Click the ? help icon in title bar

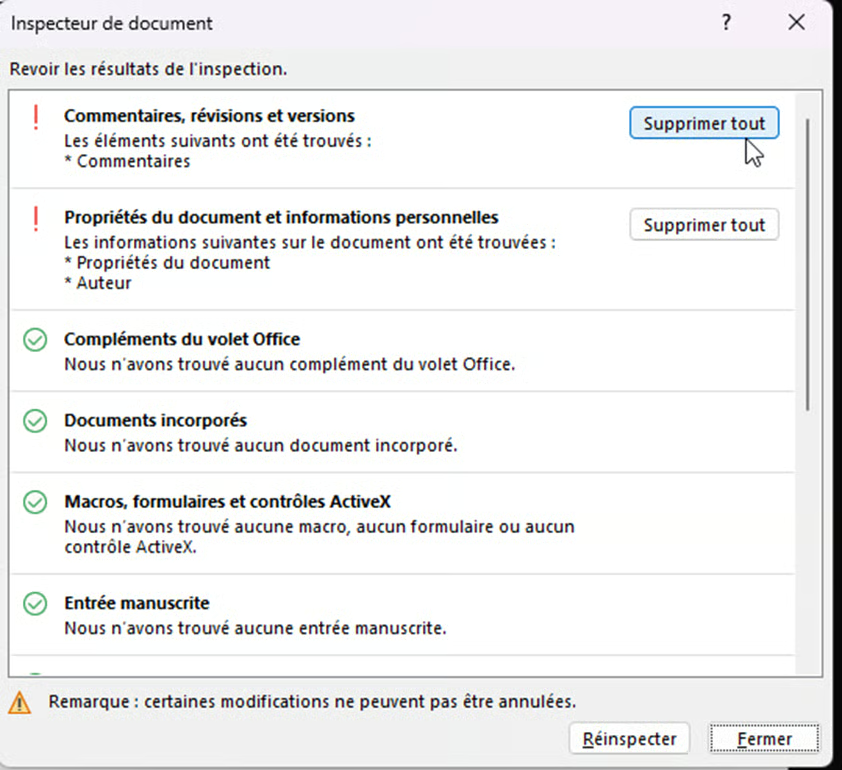pyautogui.click(x=727, y=22)
